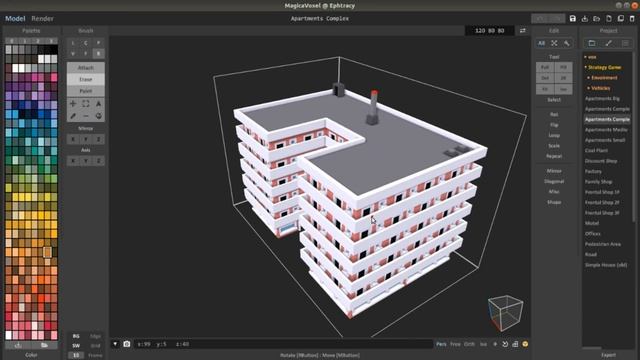Click the list icon in Project panel
The height and width of the screenshot is (360, 640).
[625, 43]
